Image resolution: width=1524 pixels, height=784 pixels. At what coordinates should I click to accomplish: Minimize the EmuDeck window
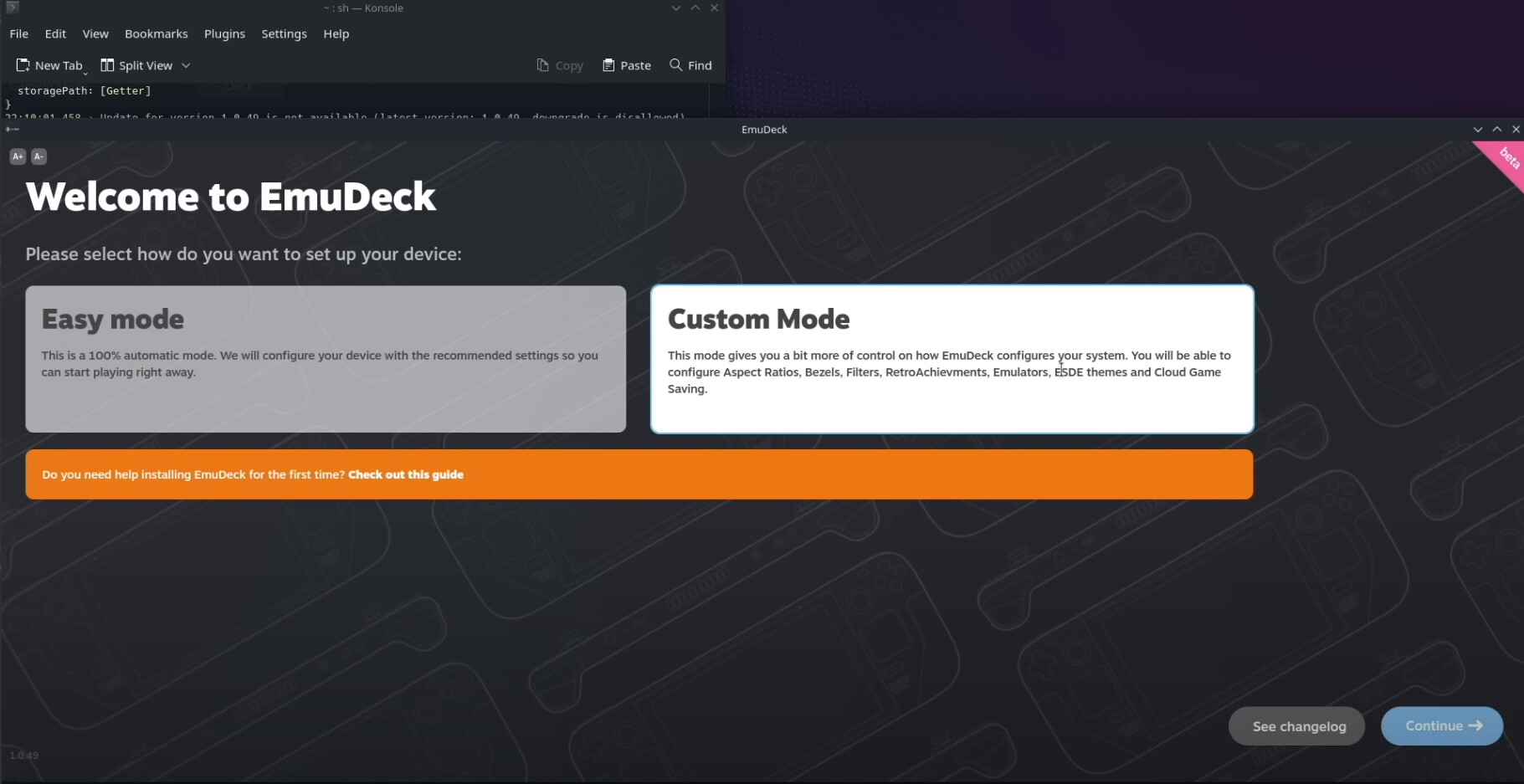click(1478, 130)
